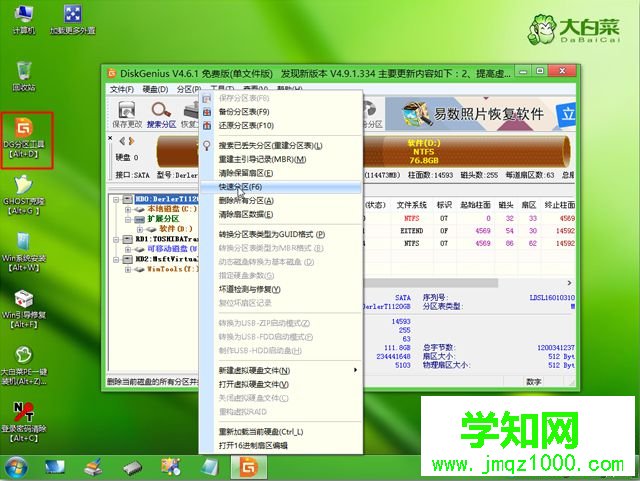Launch DG分区工具 desktop shortcut
Image resolution: width=640 pixels, height=481 pixels.
click(x=24, y=138)
